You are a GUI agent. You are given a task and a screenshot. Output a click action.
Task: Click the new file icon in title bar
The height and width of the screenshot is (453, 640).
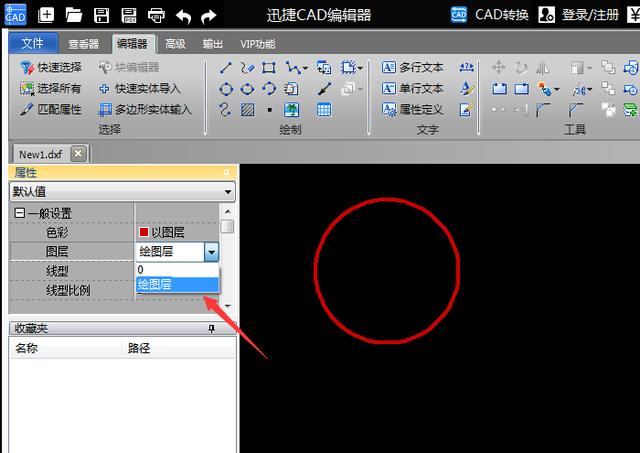[46, 16]
